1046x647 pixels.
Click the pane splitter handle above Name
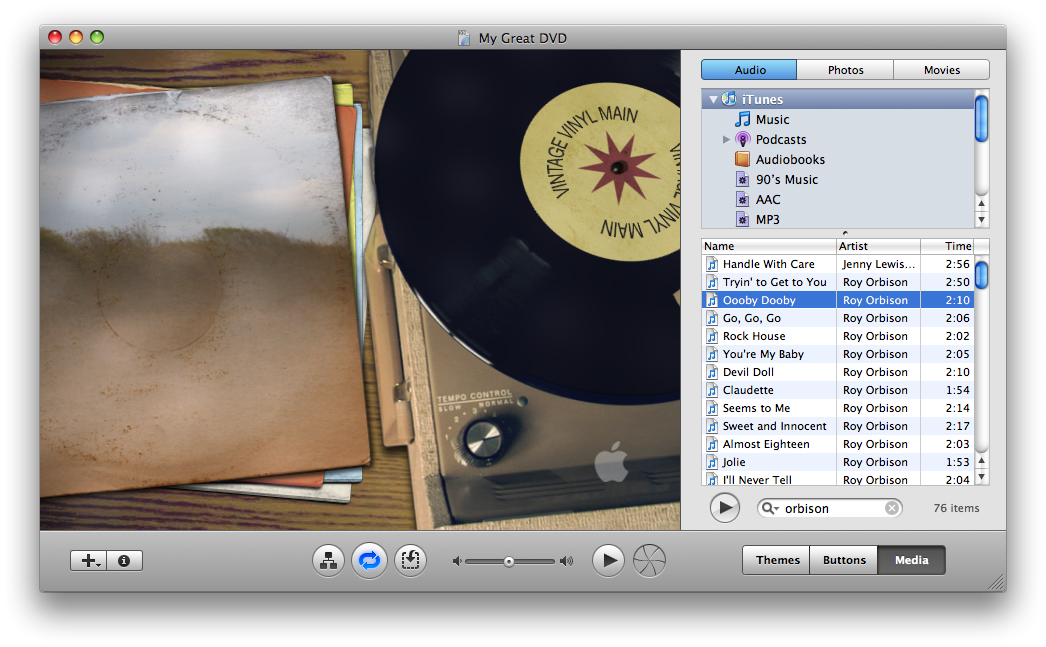845,233
